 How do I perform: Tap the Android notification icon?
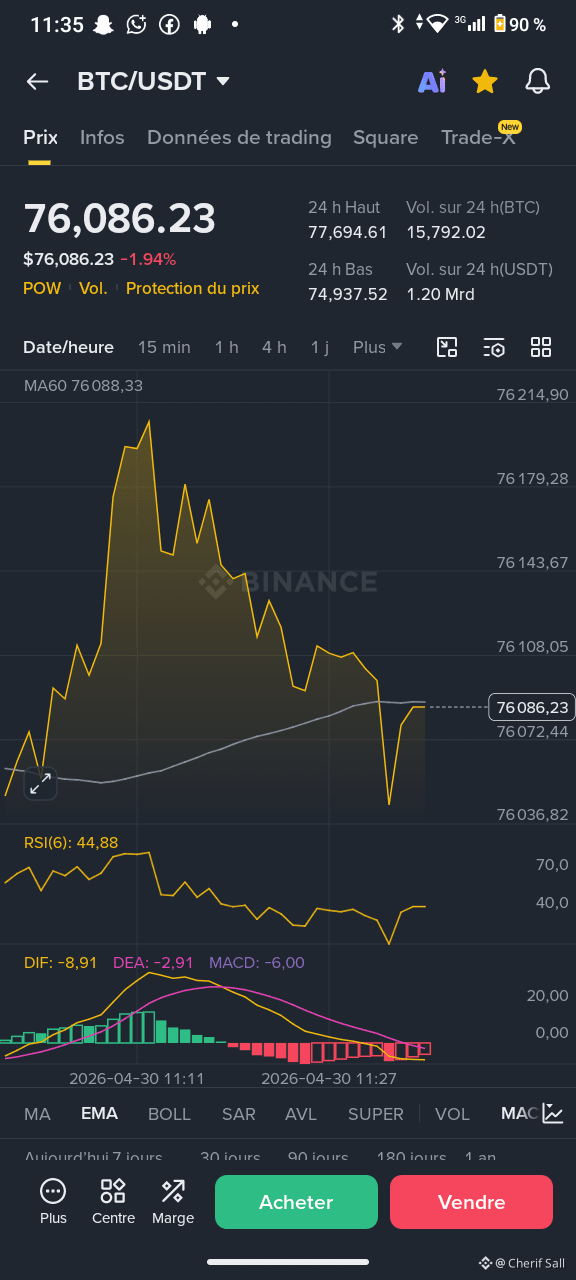pyautogui.click(x=201, y=24)
